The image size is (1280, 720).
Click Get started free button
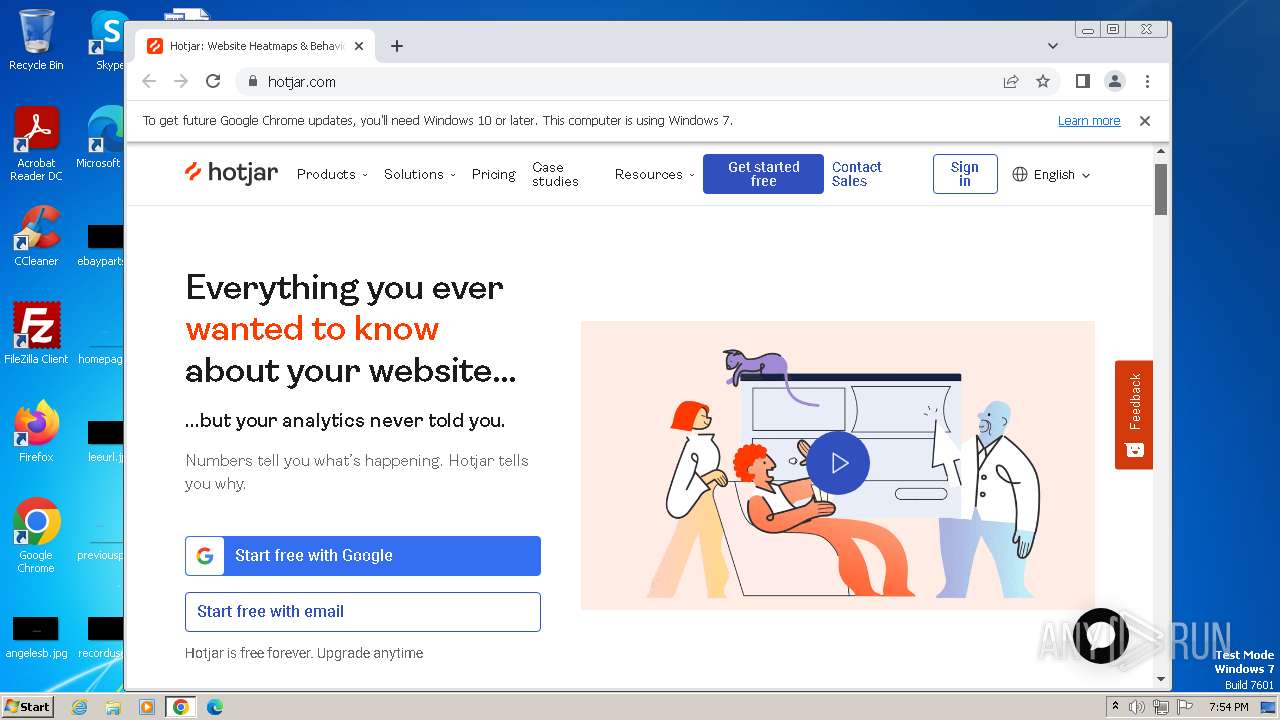763,174
